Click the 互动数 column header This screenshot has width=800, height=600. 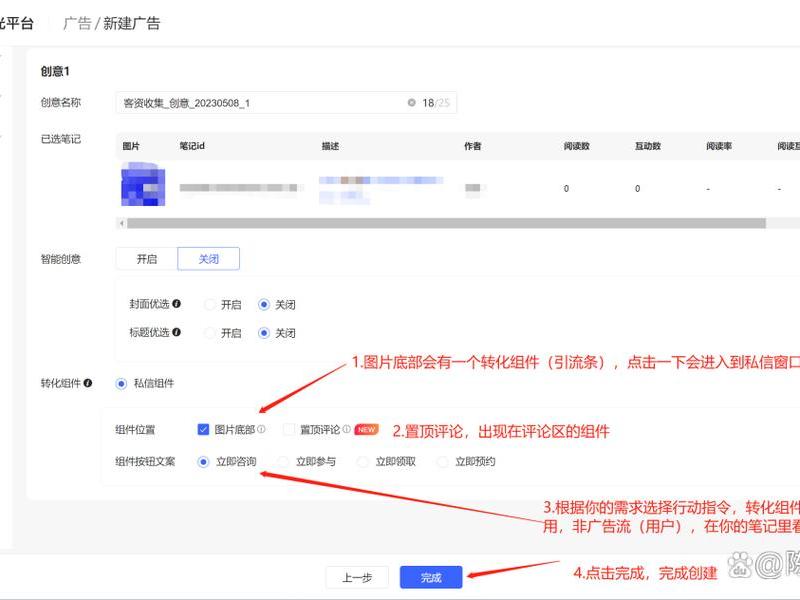point(648,146)
